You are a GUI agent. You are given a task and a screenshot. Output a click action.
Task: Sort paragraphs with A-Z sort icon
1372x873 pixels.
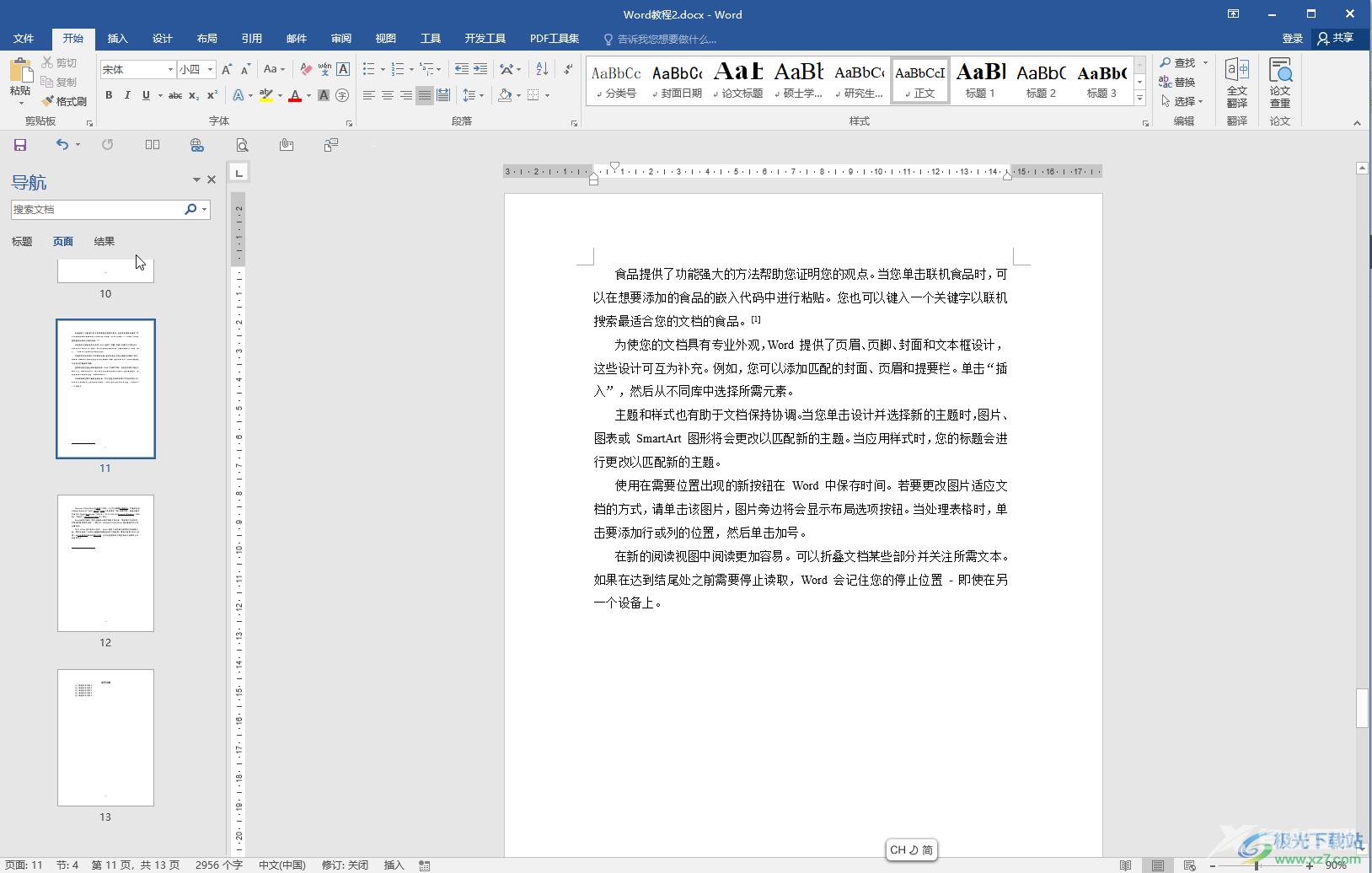click(542, 69)
